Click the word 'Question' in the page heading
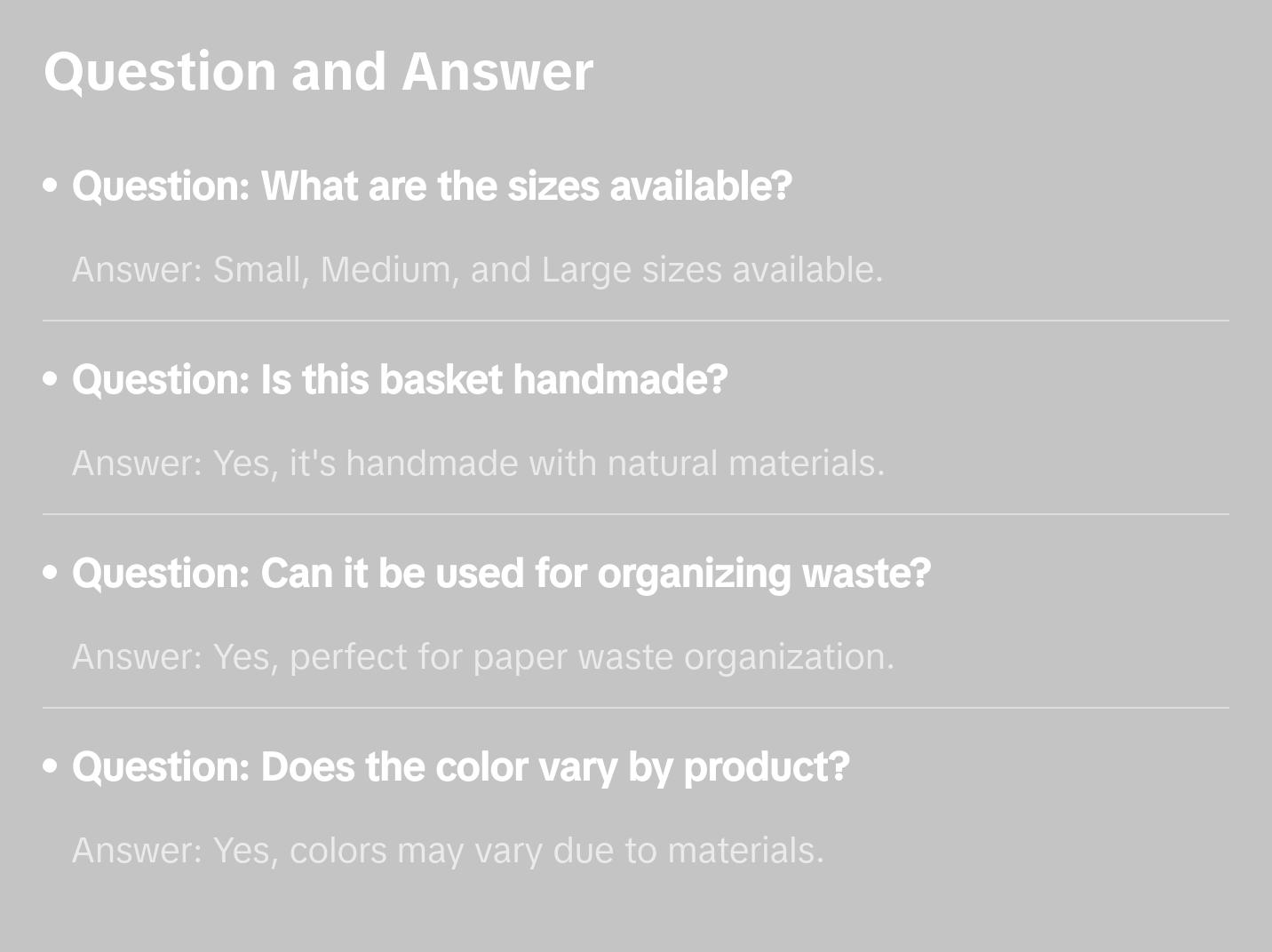The height and width of the screenshot is (952, 1272). point(160,72)
